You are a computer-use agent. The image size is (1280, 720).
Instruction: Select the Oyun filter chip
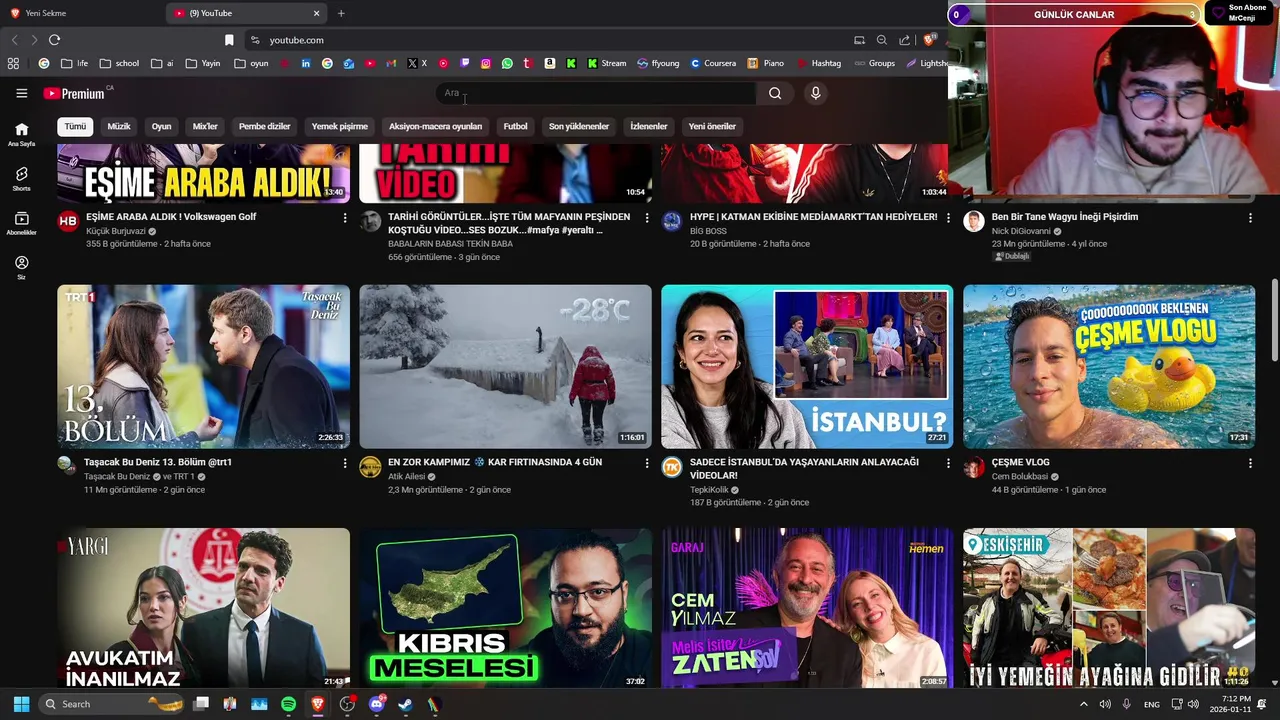pyautogui.click(x=161, y=126)
